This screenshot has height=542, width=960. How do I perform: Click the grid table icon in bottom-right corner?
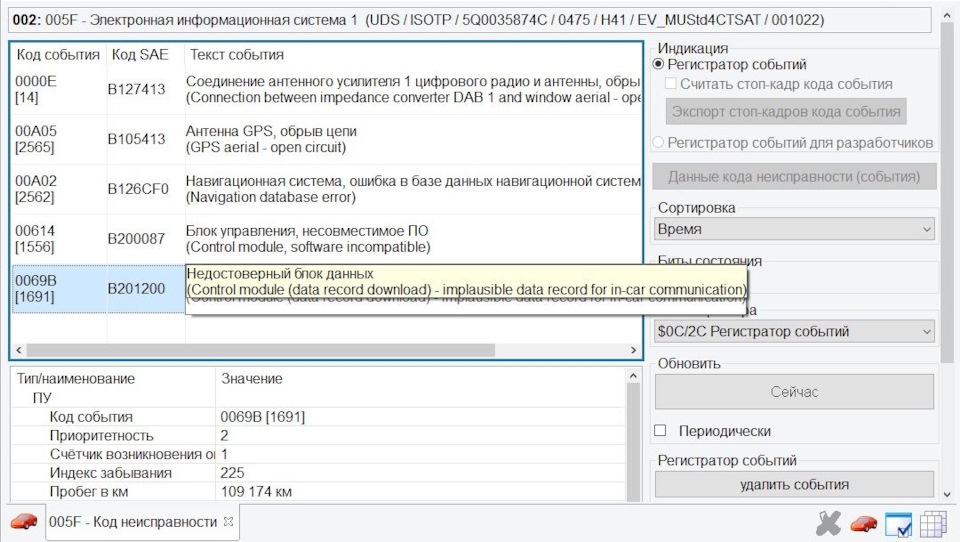pyautogui.click(x=933, y=524)
